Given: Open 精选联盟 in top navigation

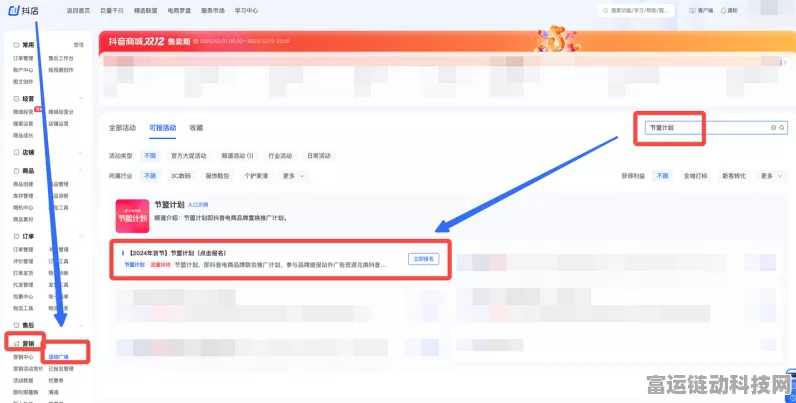Looking at the screenshot, I should tap(146, 11).
